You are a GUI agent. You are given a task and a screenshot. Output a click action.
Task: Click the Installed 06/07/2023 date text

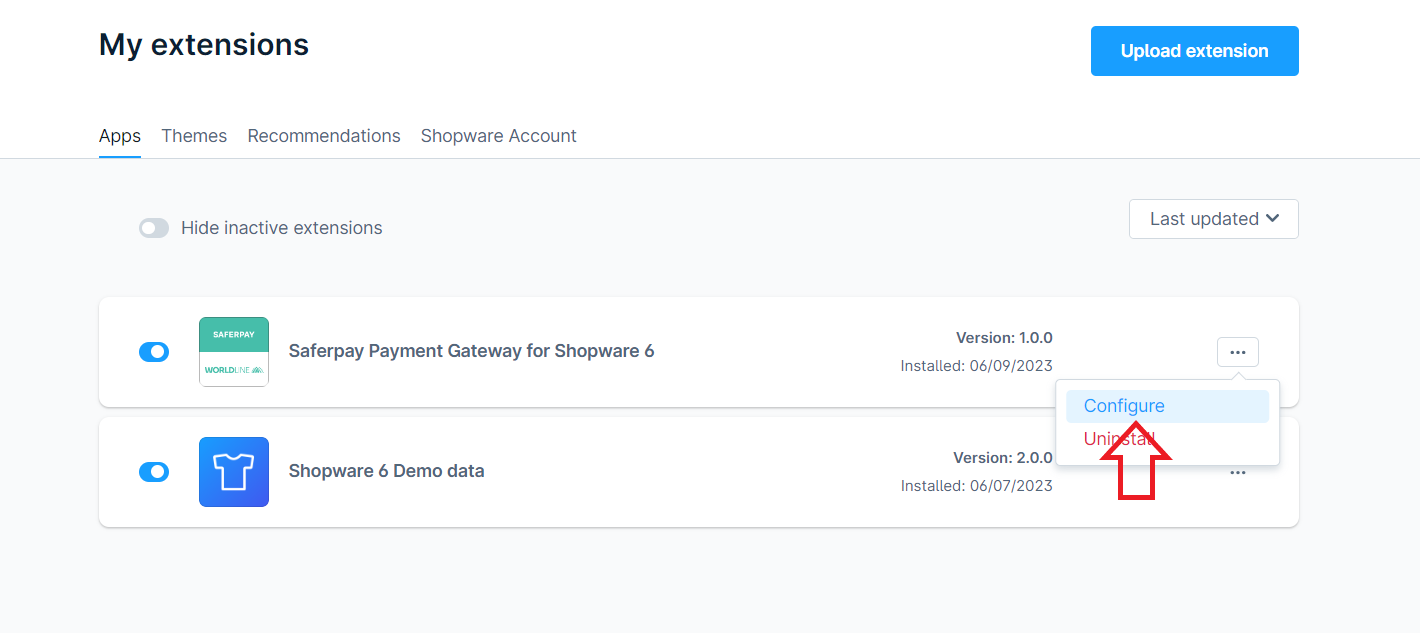[976, 486]
